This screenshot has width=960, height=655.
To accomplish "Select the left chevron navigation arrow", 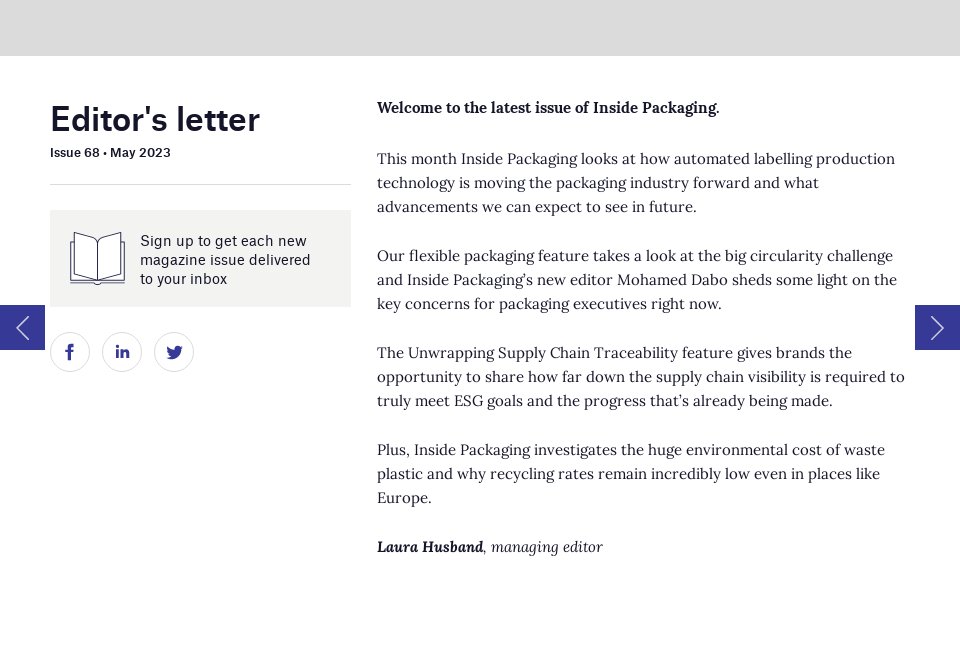I will [x=22, y=327].
